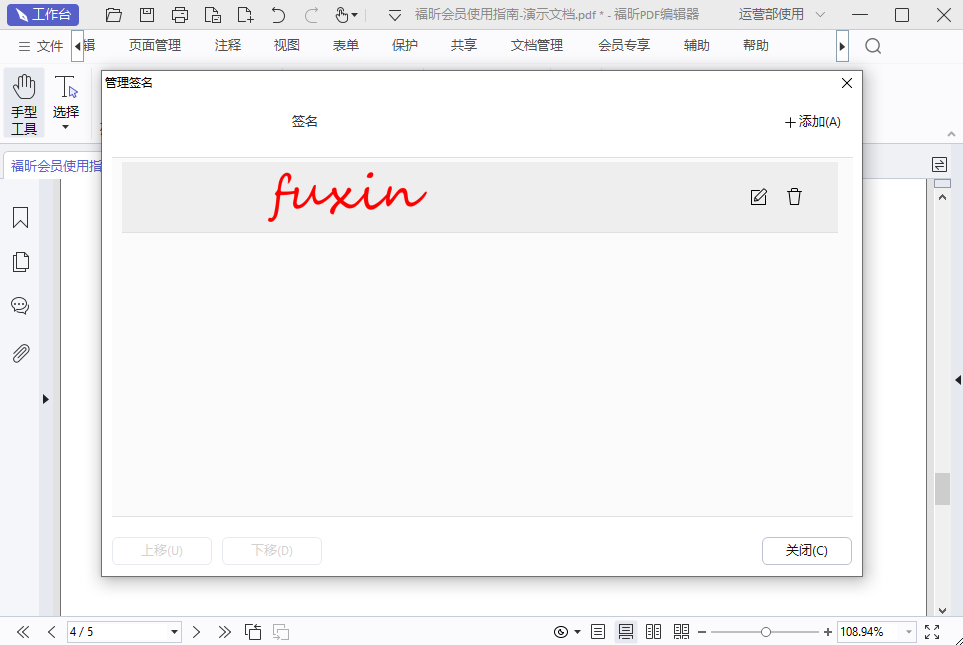Save the document with the save icon
This screenshot has width=963, height=645.
[147, 15]
